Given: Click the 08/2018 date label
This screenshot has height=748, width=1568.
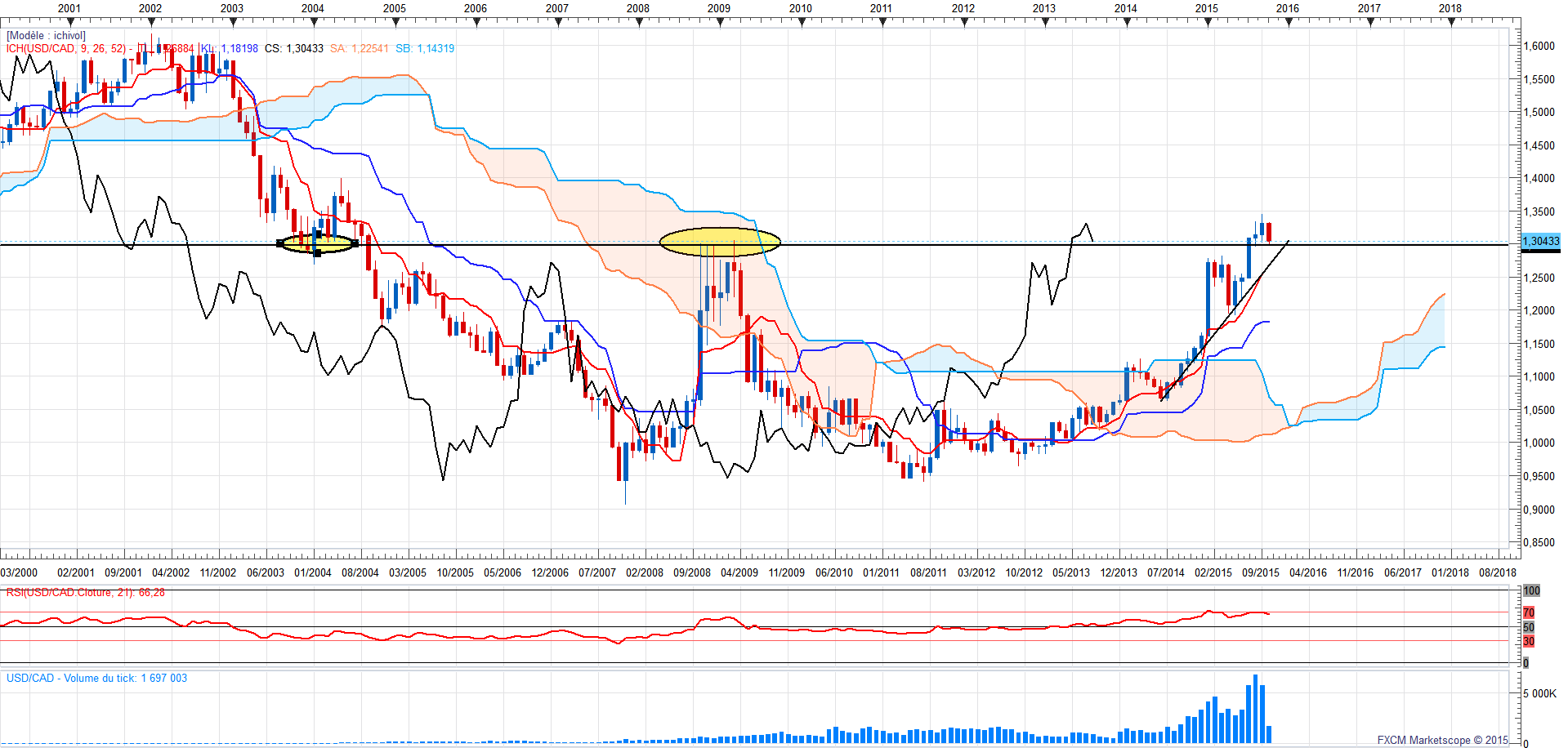Looking at the screenshot, I should (1498, 572).
